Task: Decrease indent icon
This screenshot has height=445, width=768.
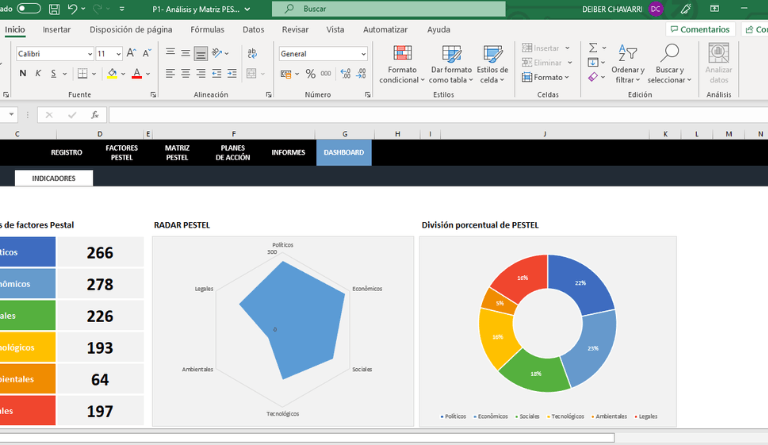Action: pos(216,73)
